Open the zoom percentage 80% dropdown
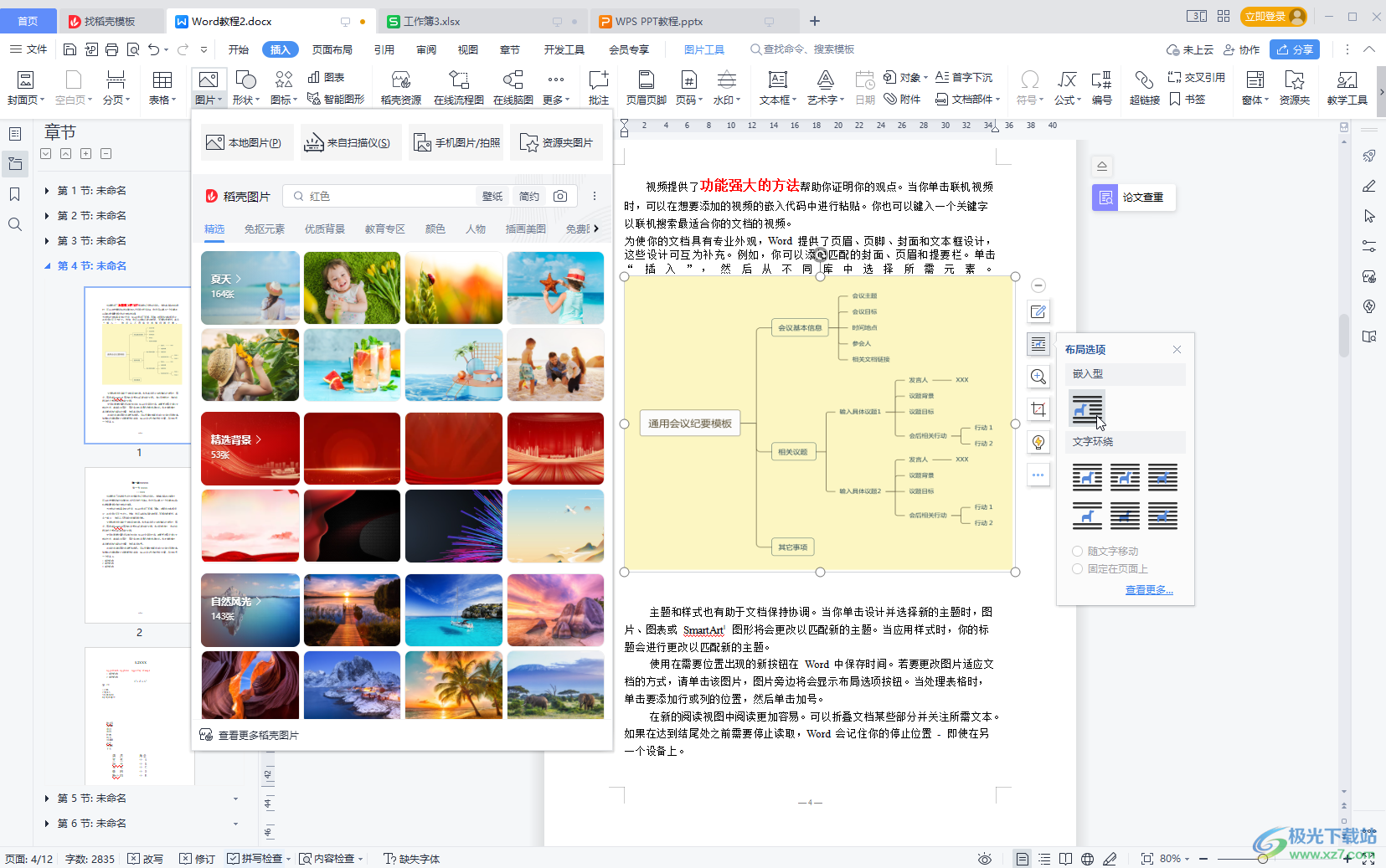Viewport: 1386px width, 868px height. click(x=1174, y=859)
